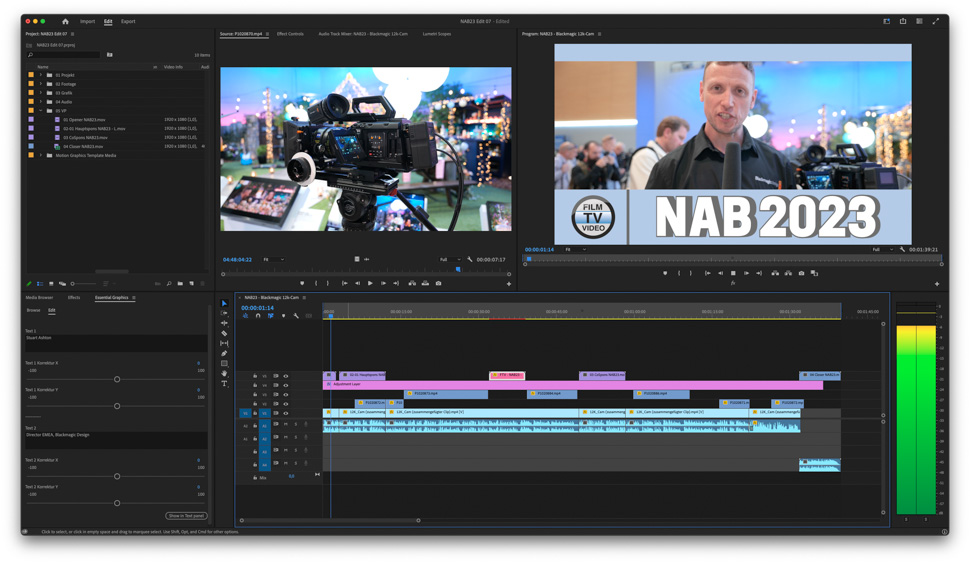Expand the 03 Grafik bin
The height and width of the screenshot is (563, 970).
tap(41, 93)
